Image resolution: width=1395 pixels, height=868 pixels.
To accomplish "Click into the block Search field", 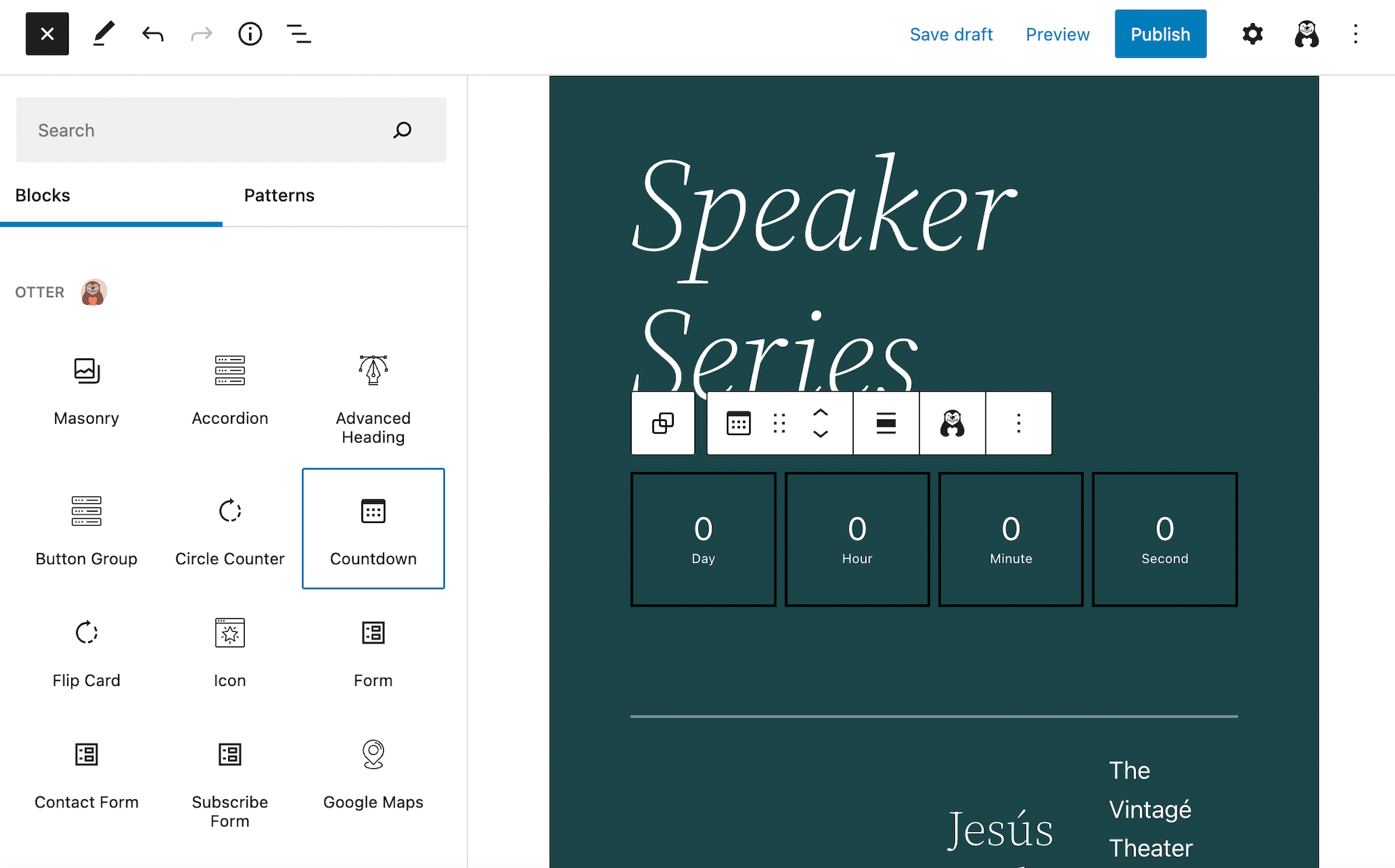I will 209,130.
